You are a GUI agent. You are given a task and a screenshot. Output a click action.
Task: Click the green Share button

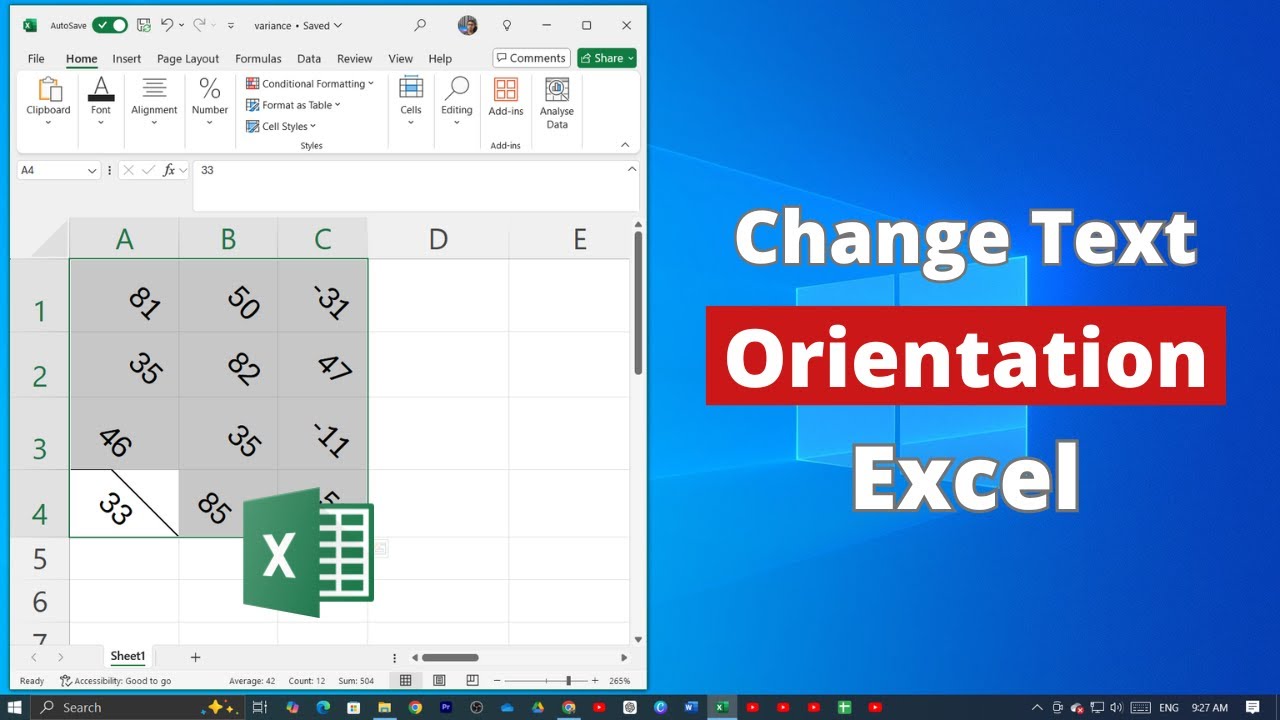click(x=607, y=58)
